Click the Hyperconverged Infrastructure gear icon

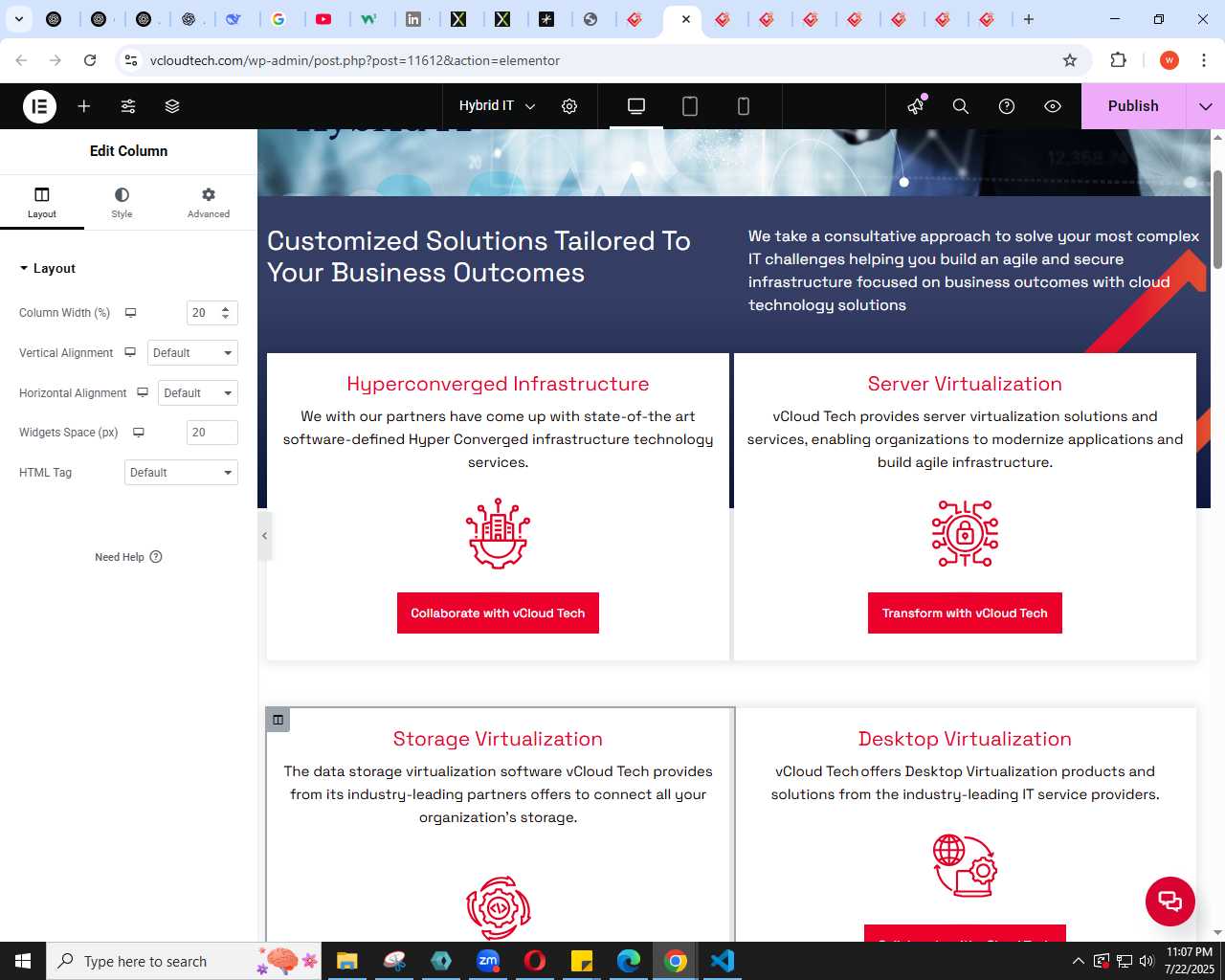coord(498,534)
